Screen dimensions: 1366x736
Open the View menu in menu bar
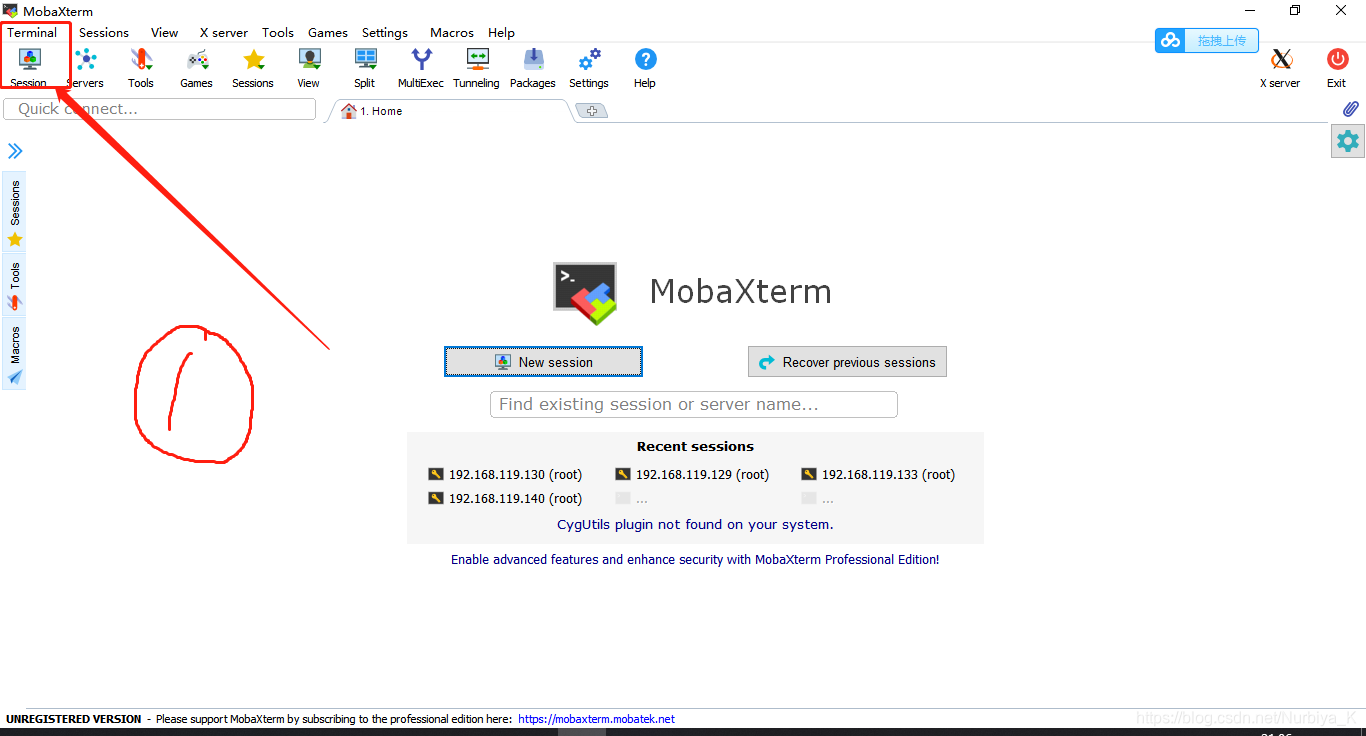pyautogui.click(x=165, y=32)
